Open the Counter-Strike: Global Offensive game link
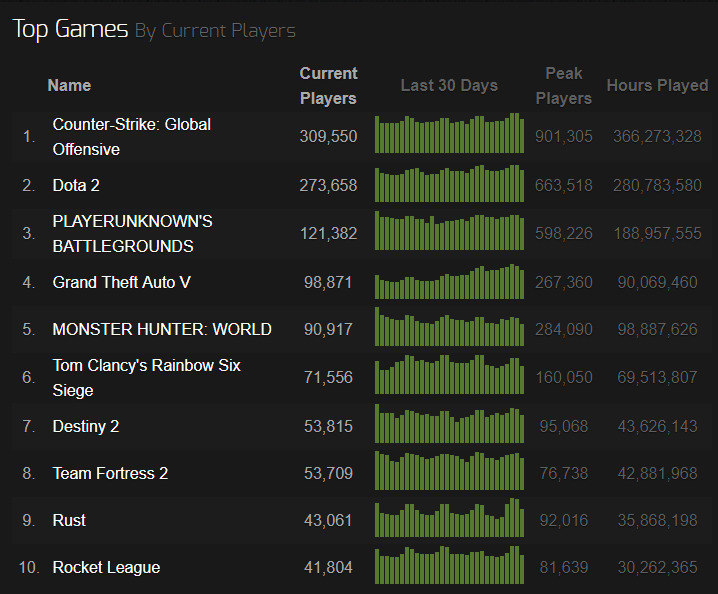This screenshot has height=594, width=718. pos(131,136)
